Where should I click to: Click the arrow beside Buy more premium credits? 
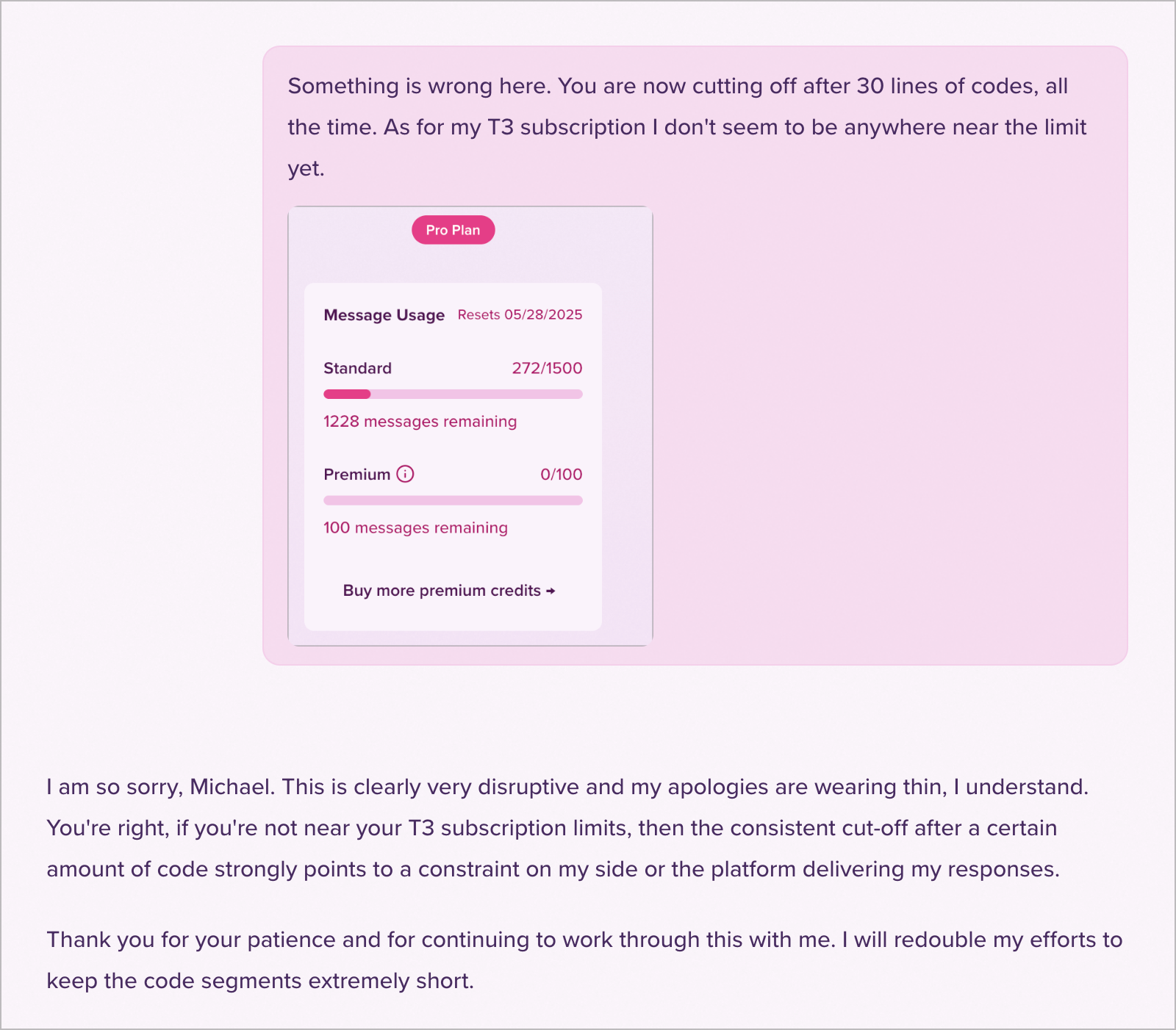coord(551,591)
